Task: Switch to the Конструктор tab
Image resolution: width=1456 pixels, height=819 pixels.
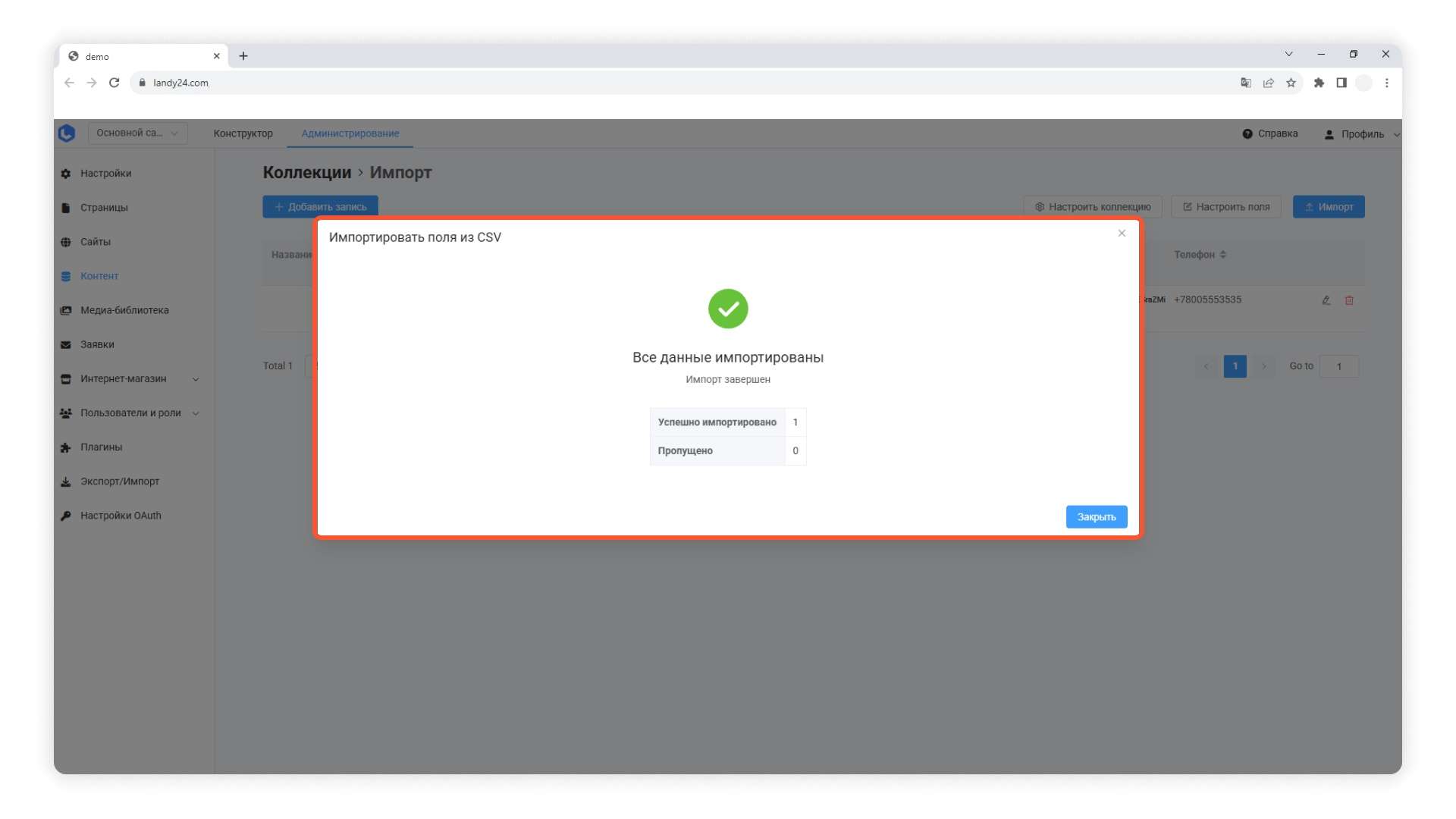Action: click(x=243, y=133)
